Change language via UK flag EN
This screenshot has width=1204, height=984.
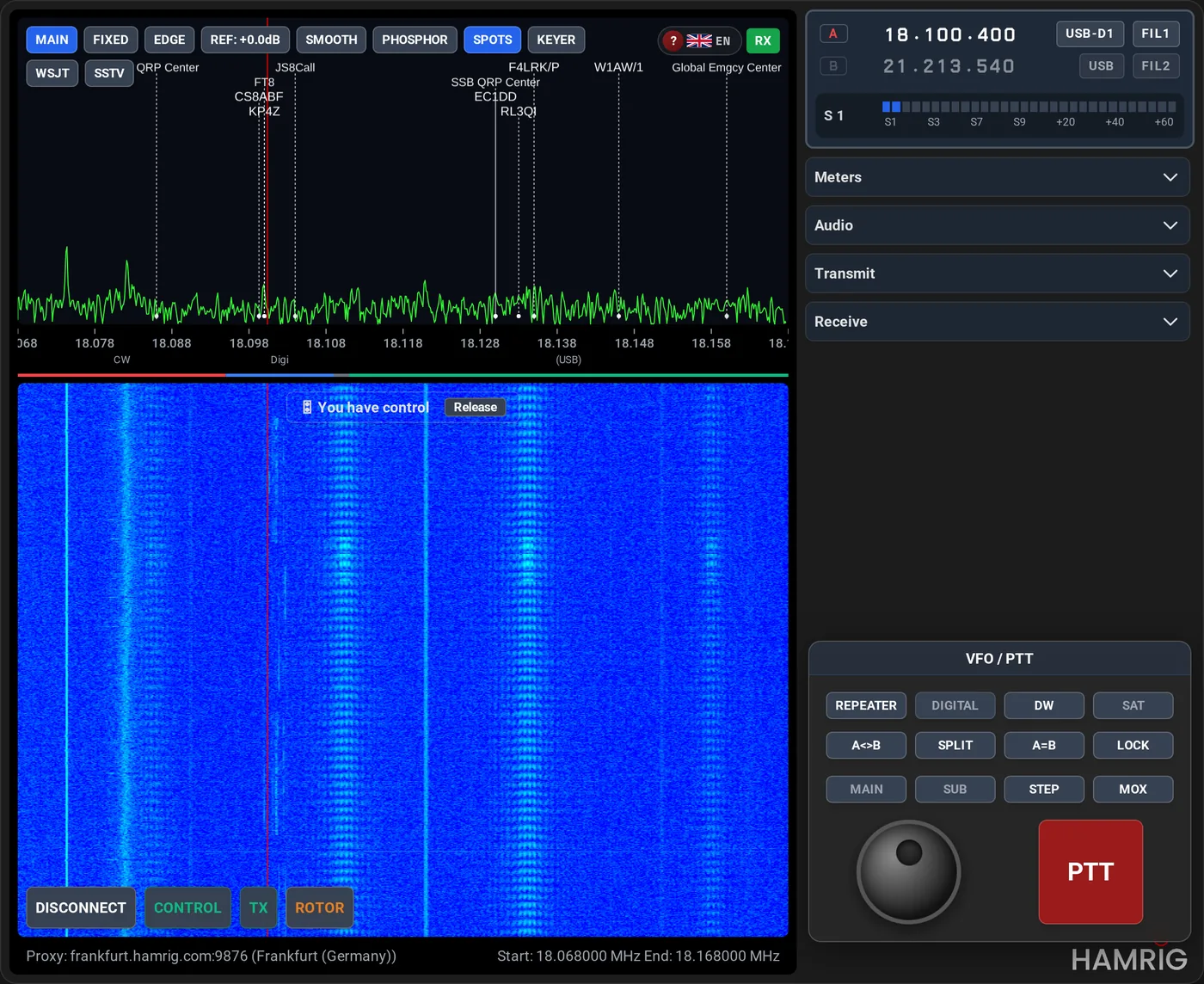(709, 40)
